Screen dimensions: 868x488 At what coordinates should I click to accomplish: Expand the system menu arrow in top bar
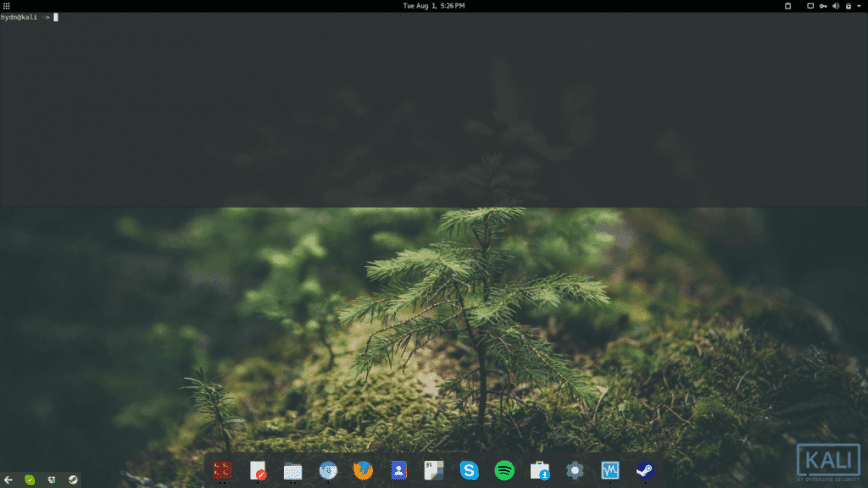coord(859,6)
